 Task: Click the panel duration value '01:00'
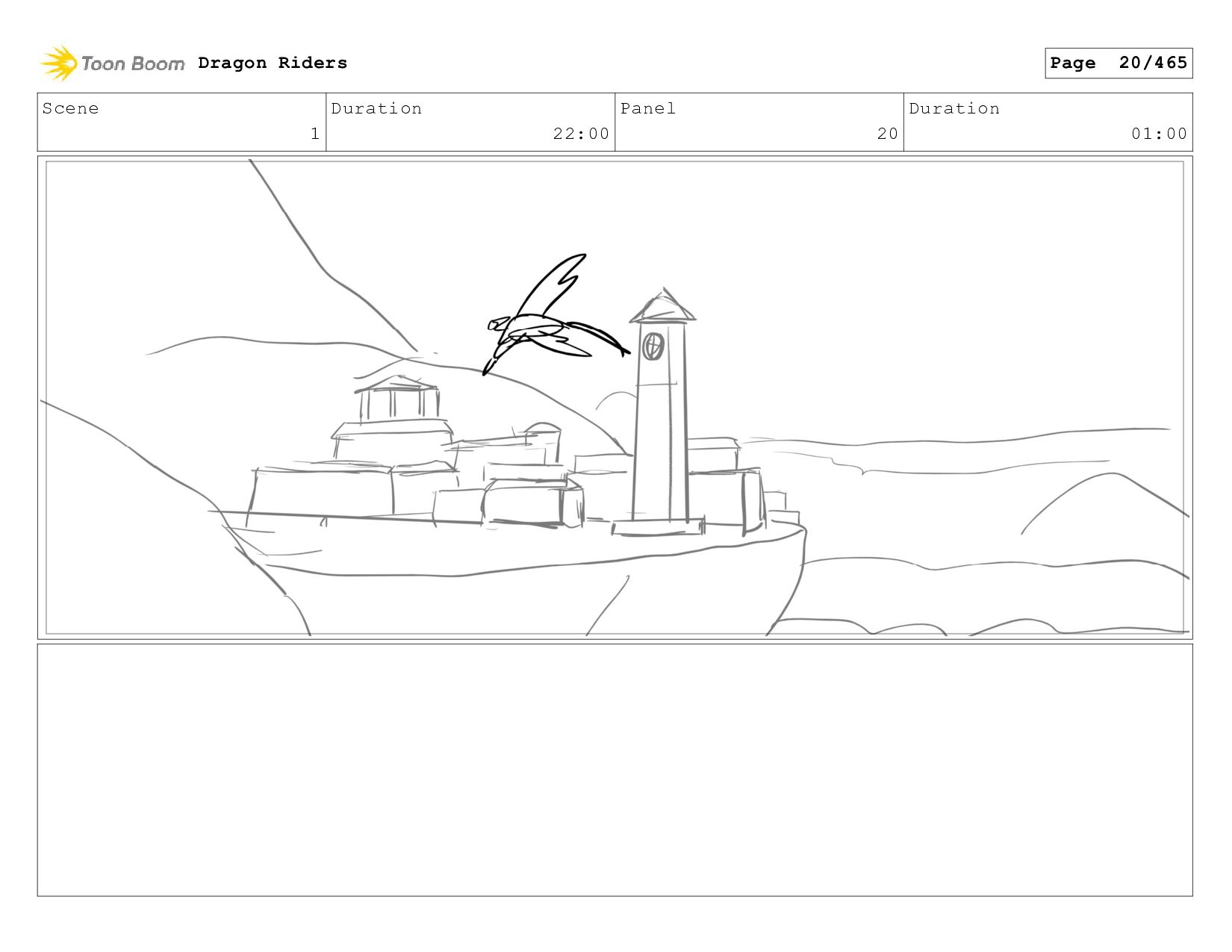[x=1159, y=134]
